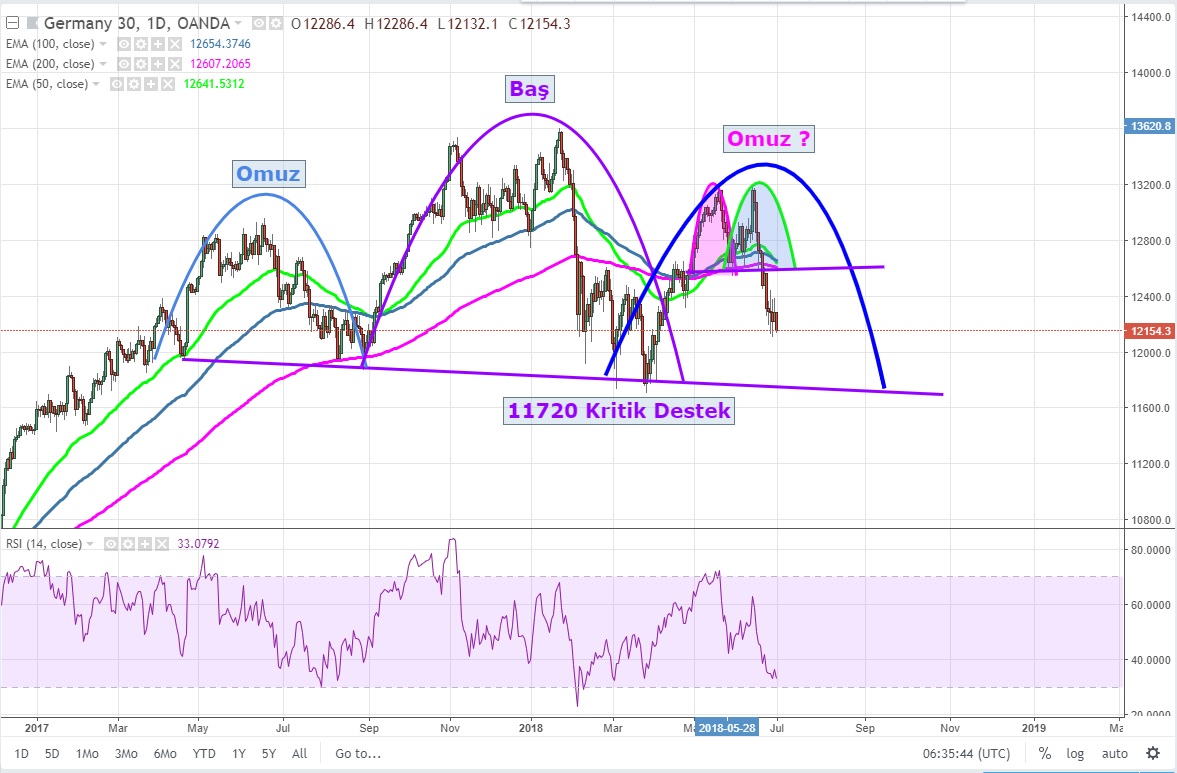Open EMA (50, close) dropdown arrow
Image resolution: width=1177 pixels, height=773 pixels.
(x=97, y=84)
